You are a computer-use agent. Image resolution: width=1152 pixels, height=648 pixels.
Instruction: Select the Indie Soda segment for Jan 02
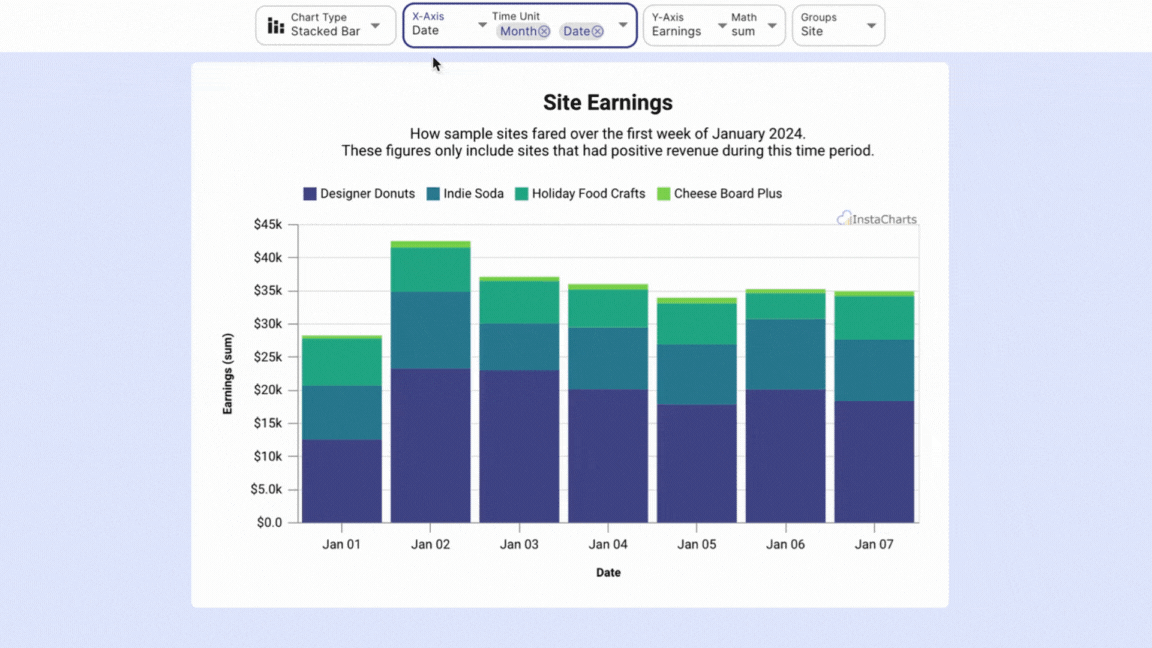pyautogui.click(x=431, y=331)
